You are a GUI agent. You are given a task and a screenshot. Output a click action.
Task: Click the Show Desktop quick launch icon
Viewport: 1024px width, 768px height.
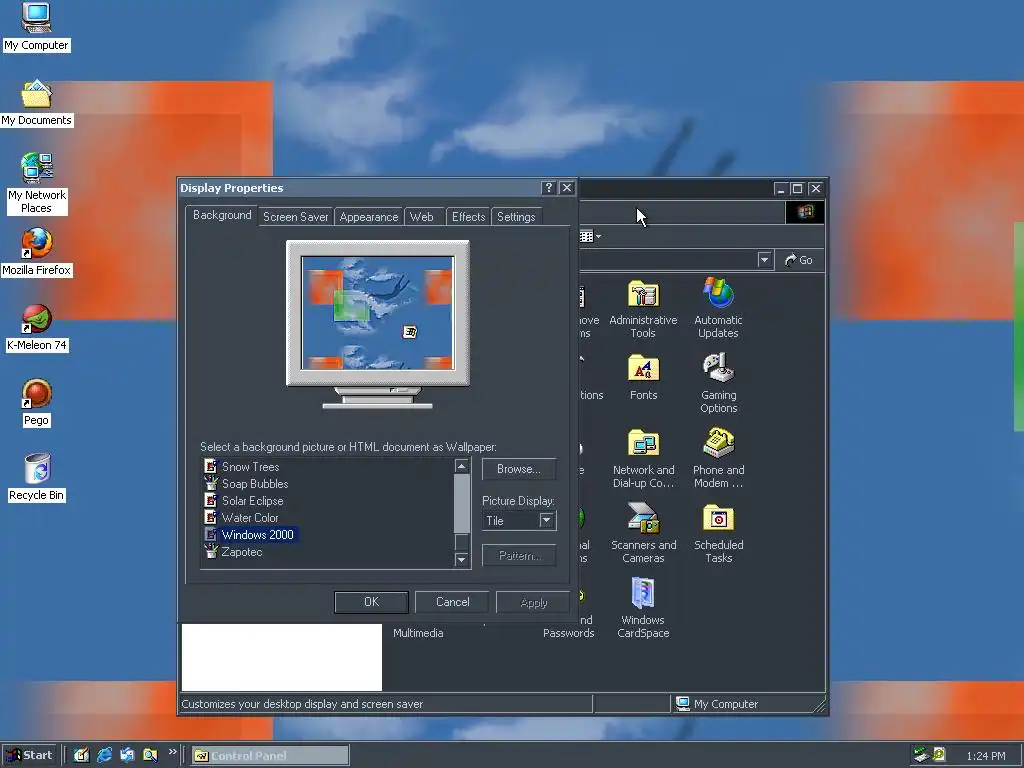81,755
